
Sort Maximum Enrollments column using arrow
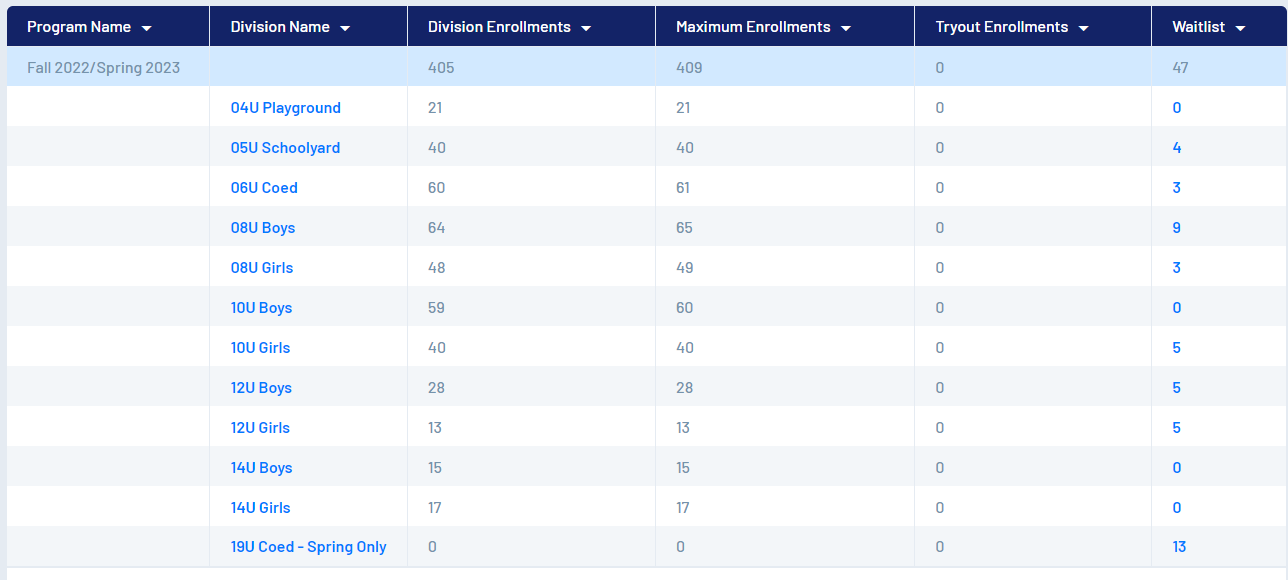point(846,28)
